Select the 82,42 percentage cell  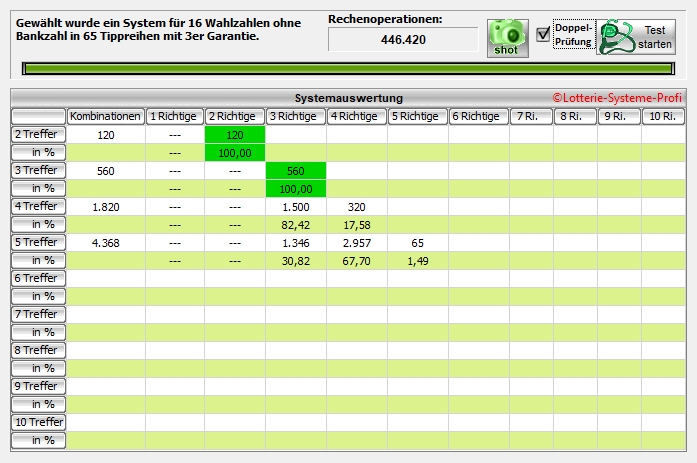pyautogui.click(x=296, y=224)
